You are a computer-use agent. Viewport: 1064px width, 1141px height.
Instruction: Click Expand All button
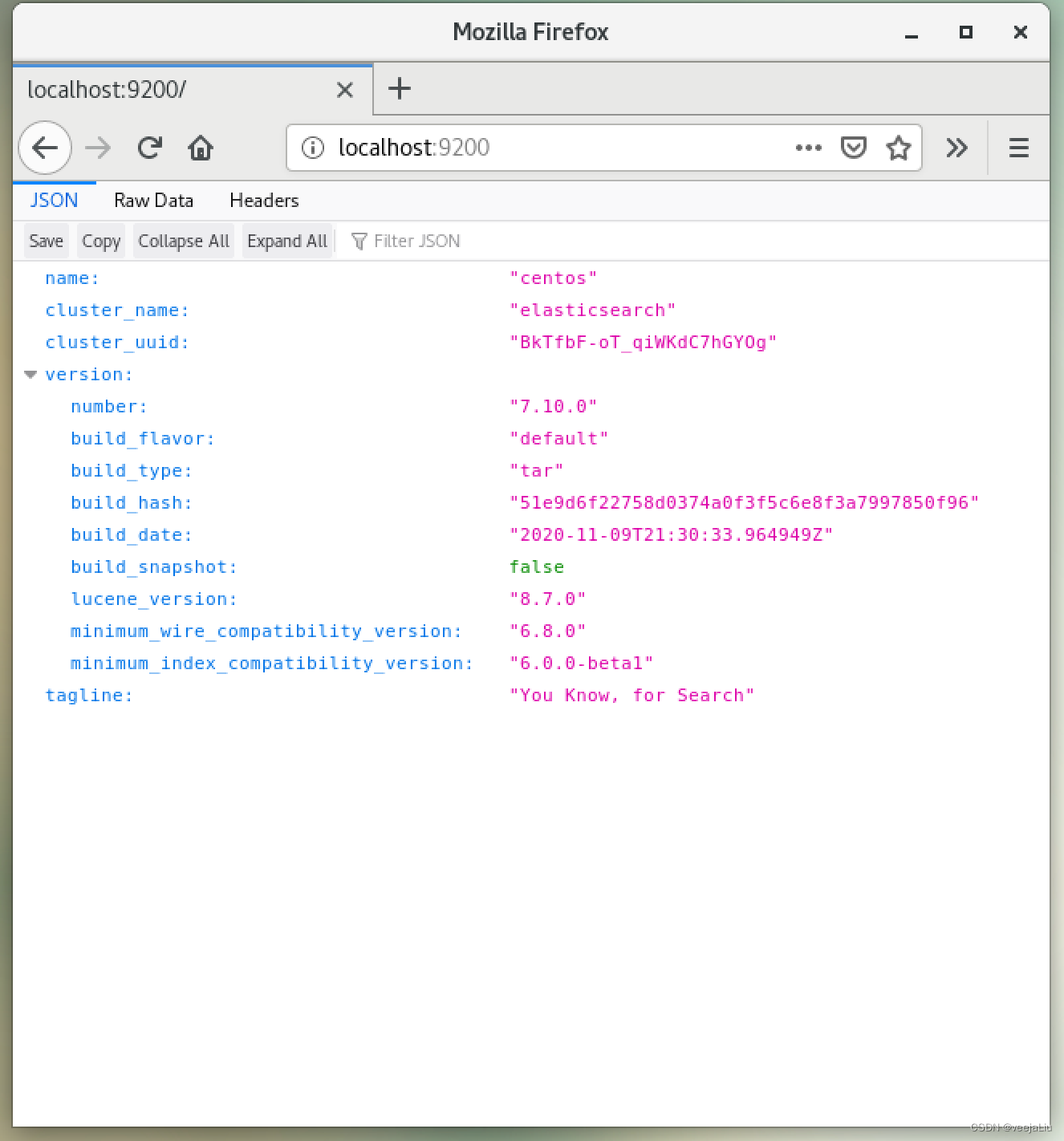click(x=287, y=241)
